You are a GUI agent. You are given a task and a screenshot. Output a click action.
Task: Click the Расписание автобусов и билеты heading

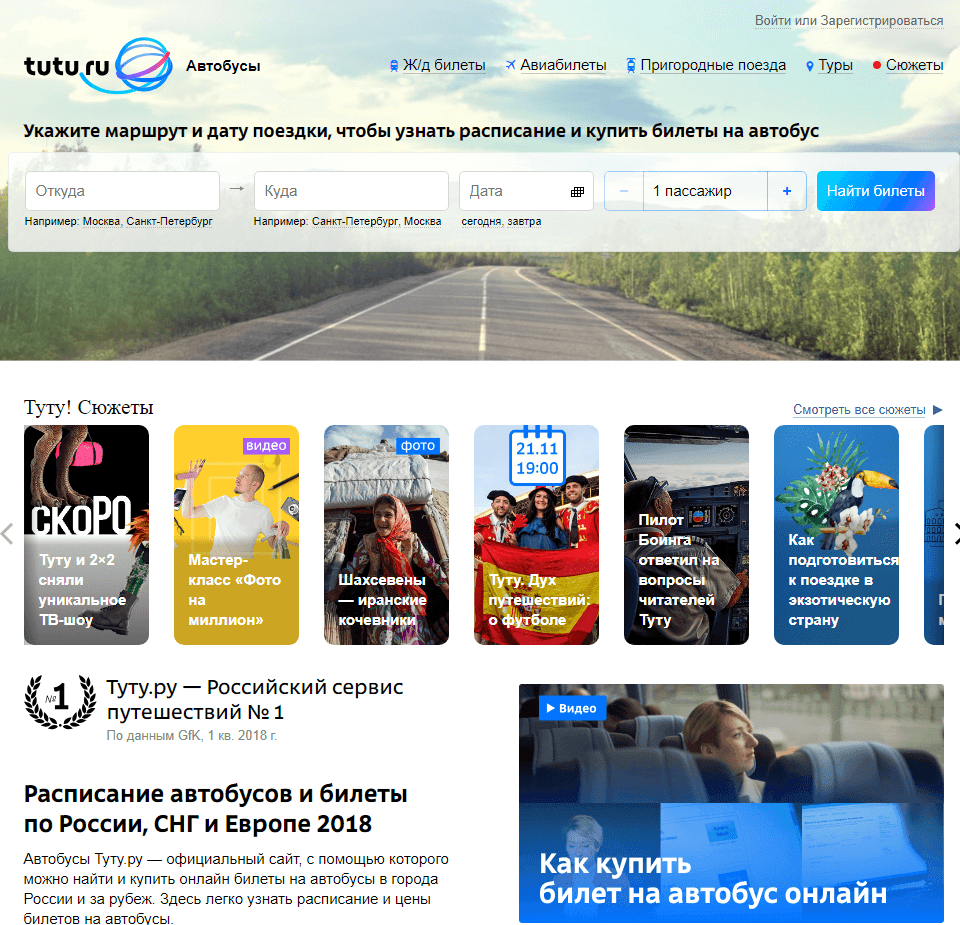[x=216, y=809]
